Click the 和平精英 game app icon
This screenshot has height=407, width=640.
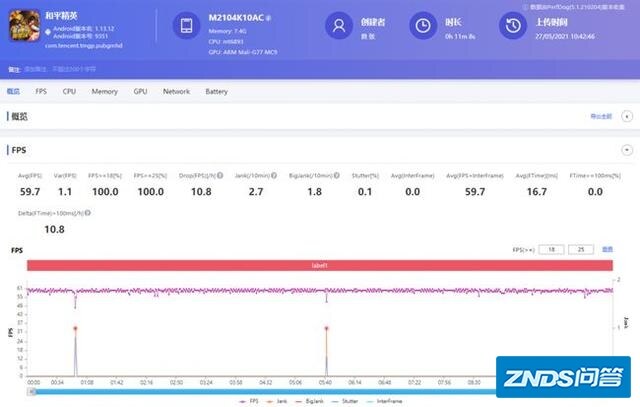pos(24,25)
